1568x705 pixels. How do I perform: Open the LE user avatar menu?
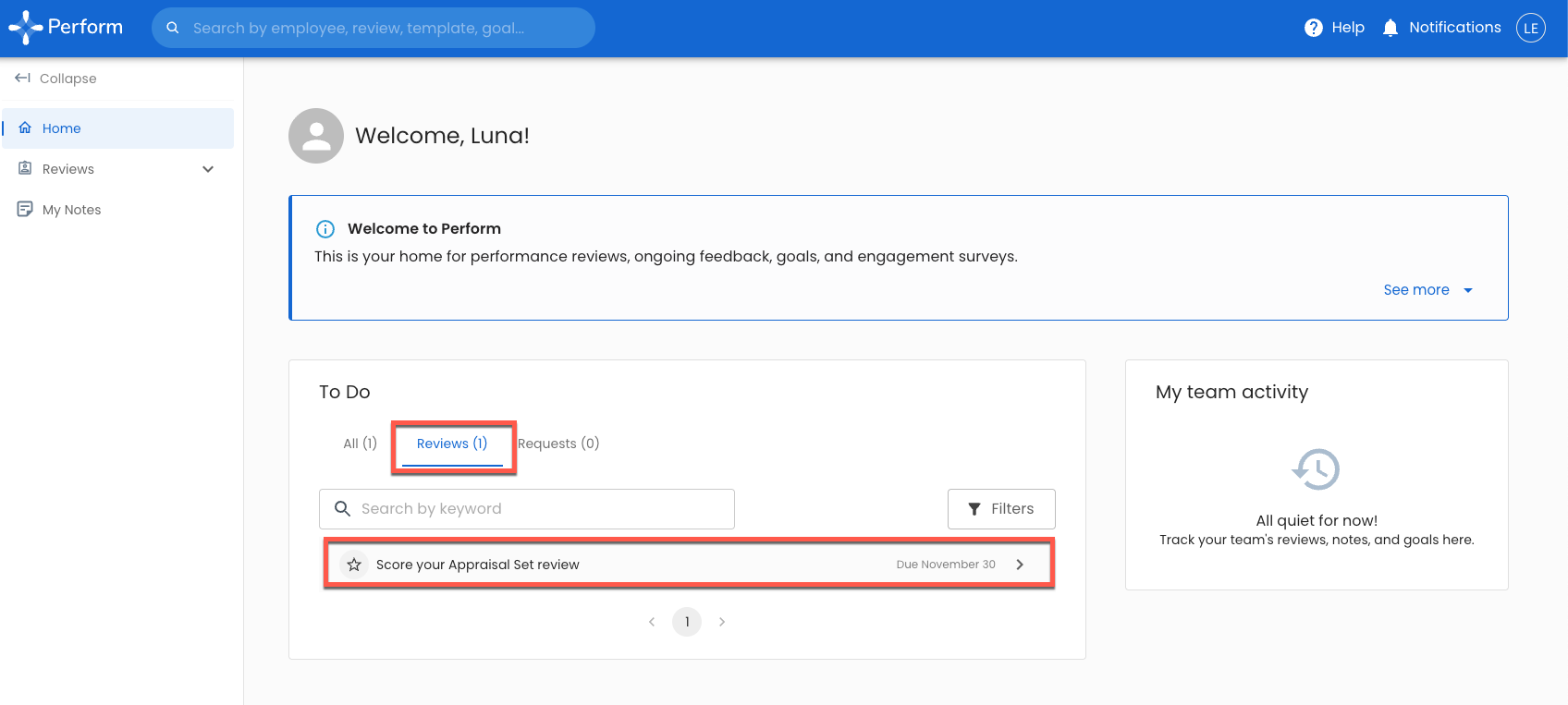pos(1531,28)
